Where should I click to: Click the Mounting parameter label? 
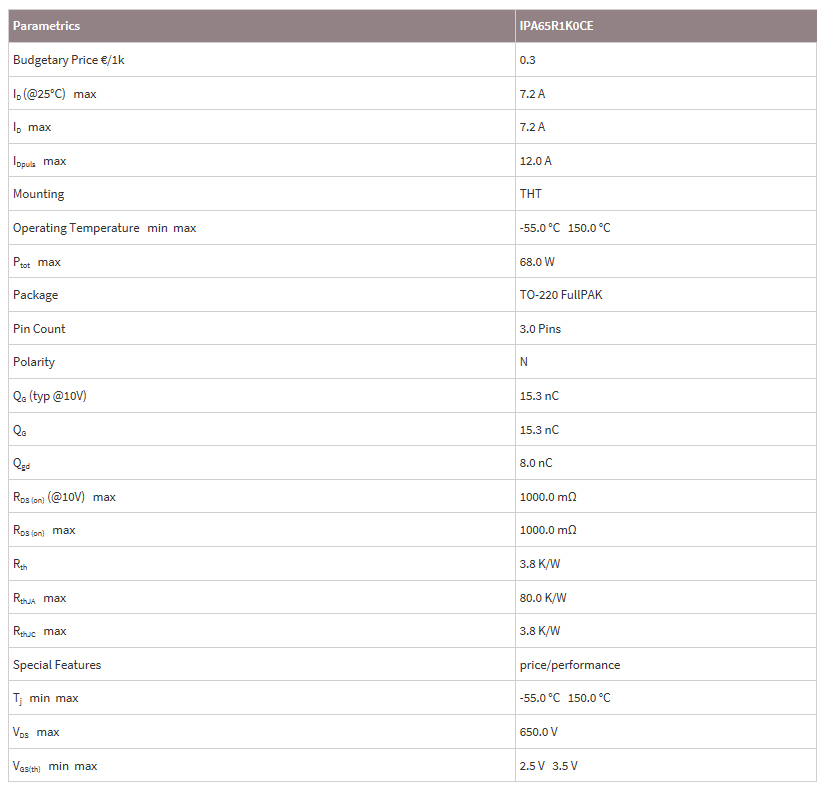tap(38, 194)
